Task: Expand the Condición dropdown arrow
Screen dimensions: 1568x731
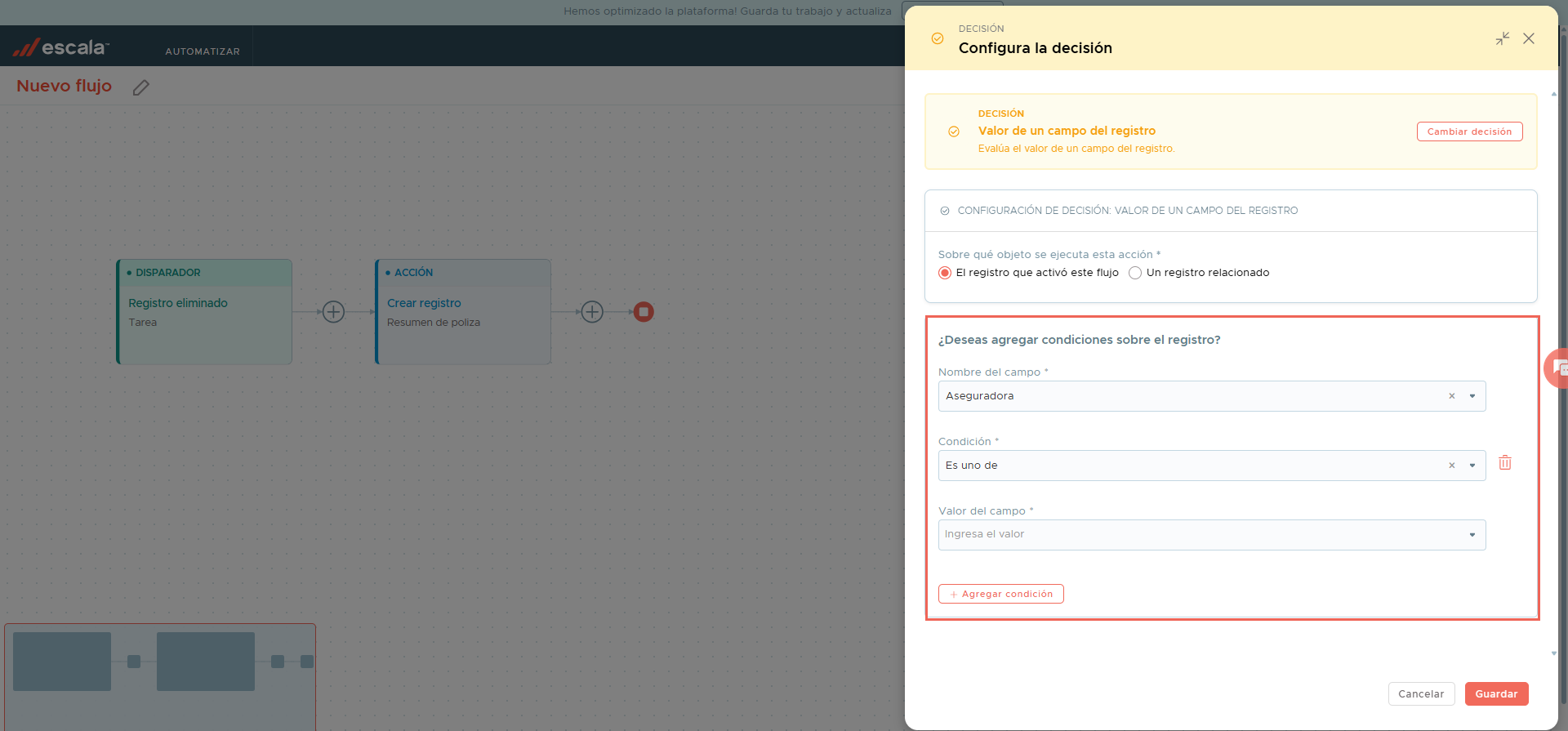Action: 1472,466
